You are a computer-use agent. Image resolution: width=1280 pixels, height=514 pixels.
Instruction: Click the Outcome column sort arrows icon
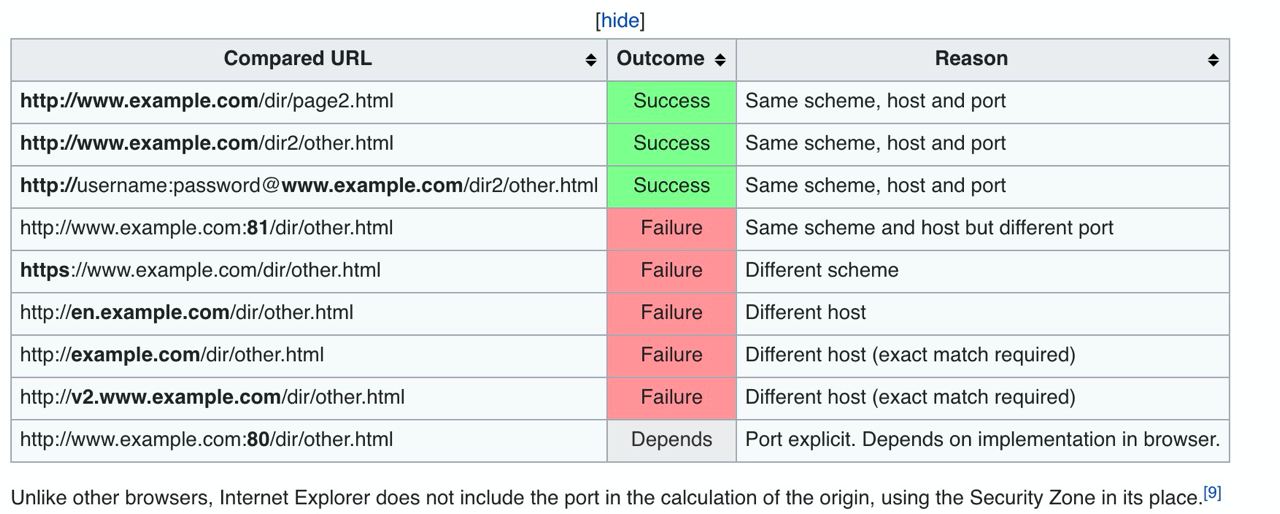tap(720, 60)
